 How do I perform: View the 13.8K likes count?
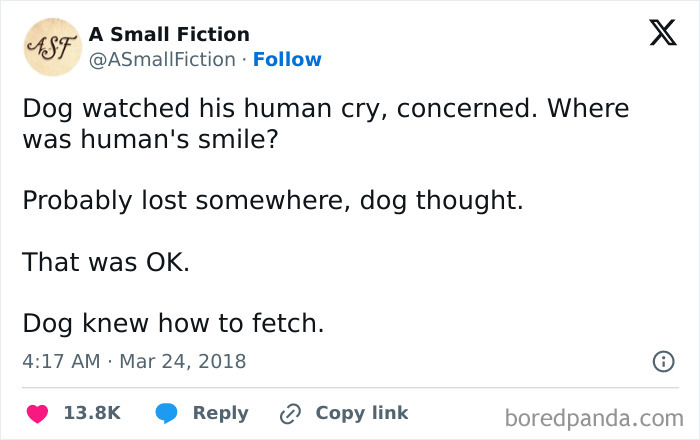pos(92,413)
